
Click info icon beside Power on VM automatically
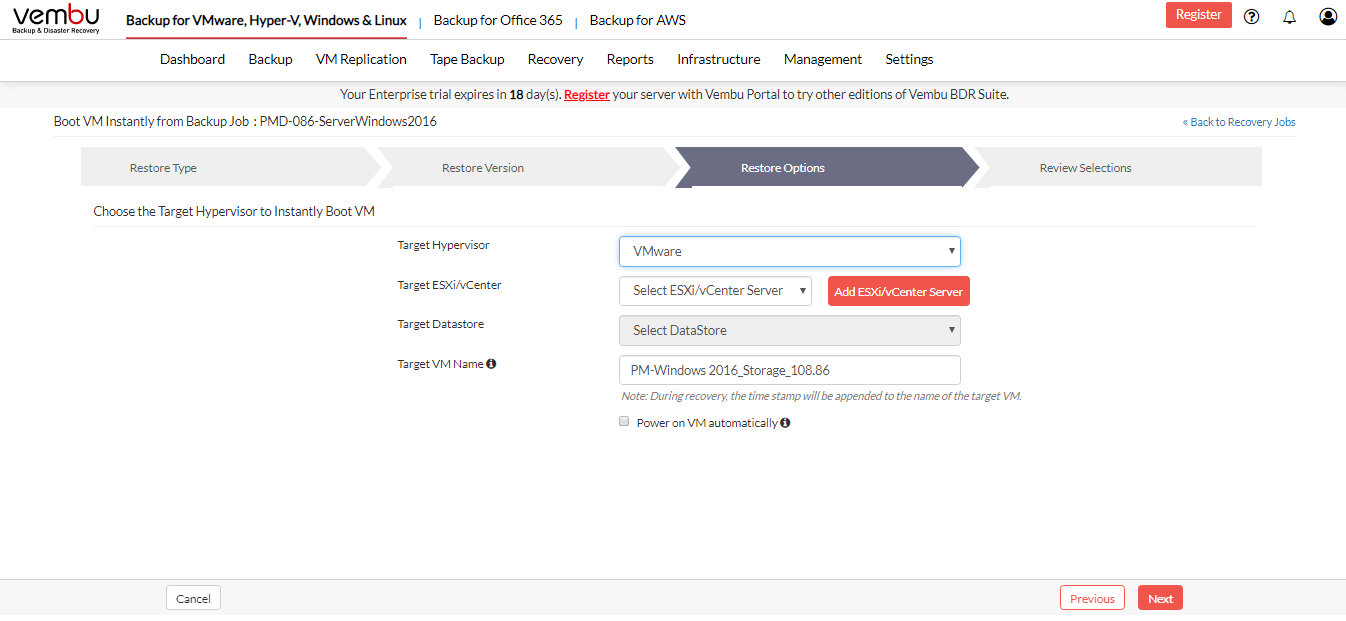(785, 423)
